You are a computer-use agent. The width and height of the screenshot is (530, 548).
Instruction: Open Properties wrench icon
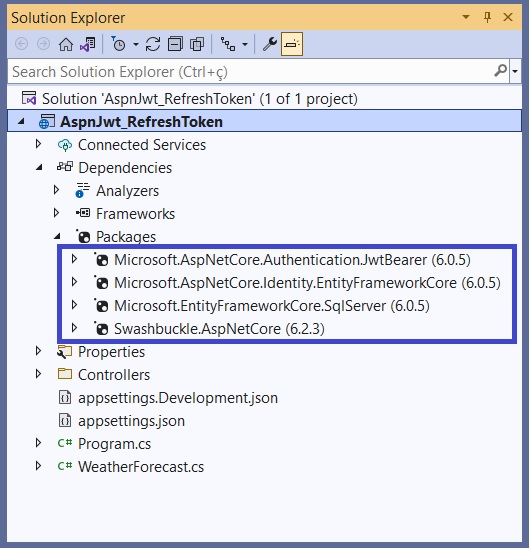click(x=270, y=44)
